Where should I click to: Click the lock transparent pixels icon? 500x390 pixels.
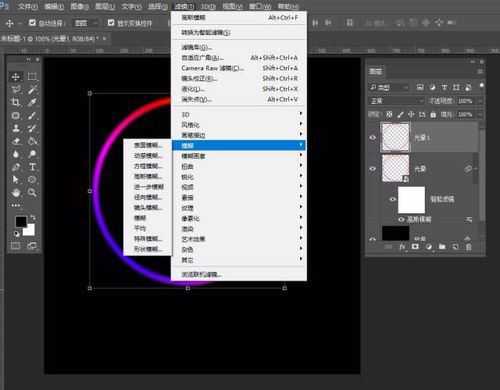point(389,115)
